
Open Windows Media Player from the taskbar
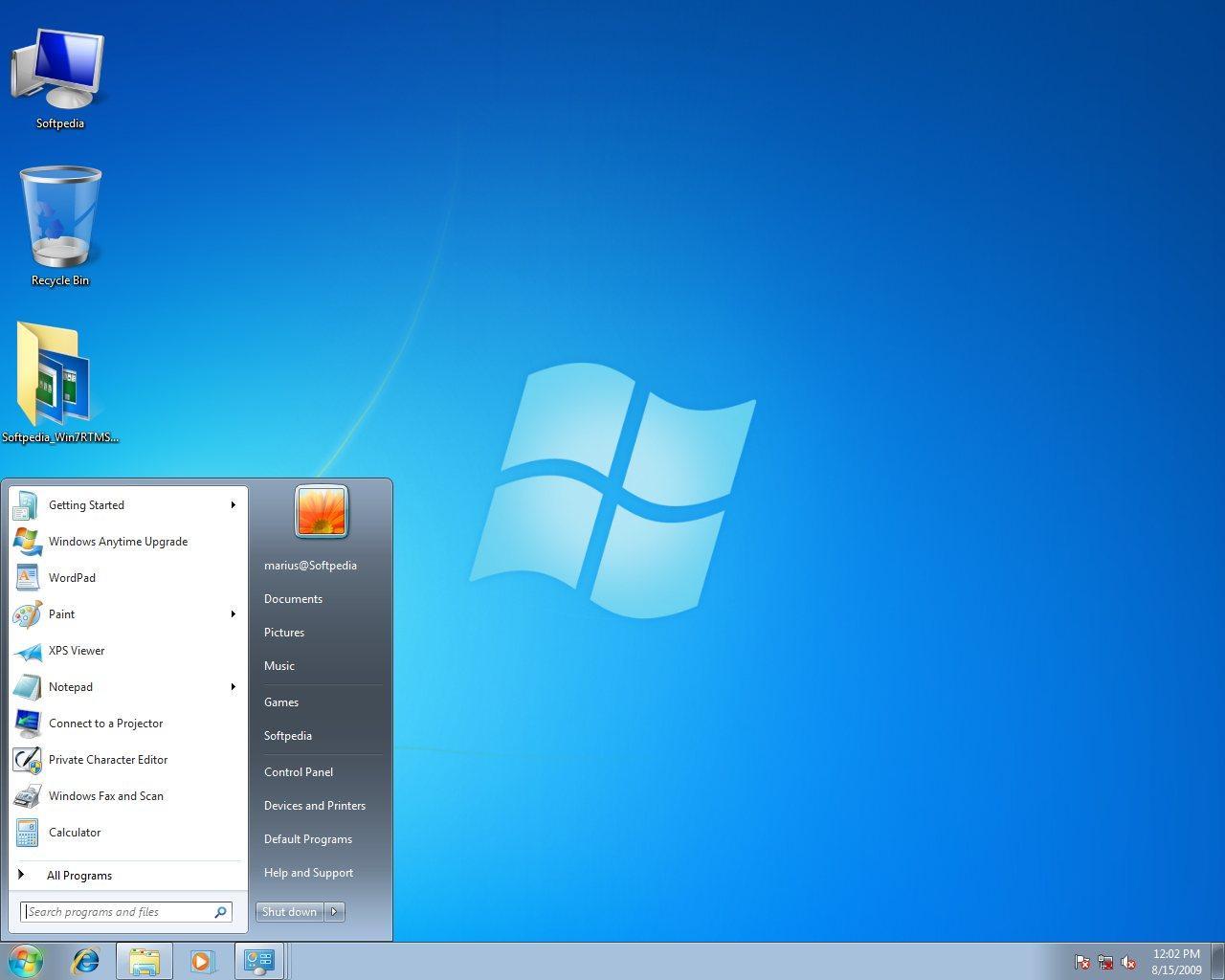click(x=202, y=961)
